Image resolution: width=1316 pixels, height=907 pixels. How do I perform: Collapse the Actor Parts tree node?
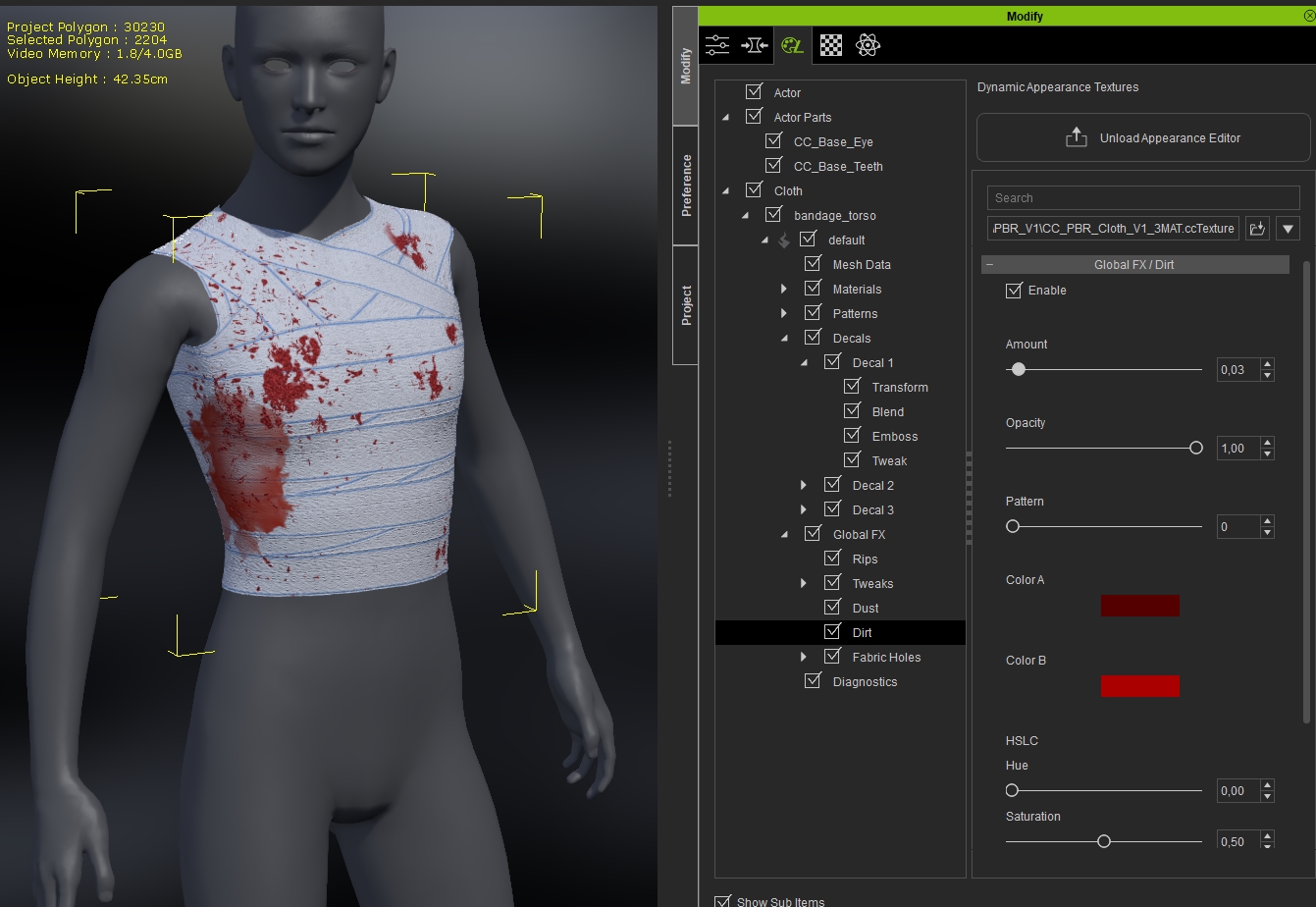tap(726, 118)
